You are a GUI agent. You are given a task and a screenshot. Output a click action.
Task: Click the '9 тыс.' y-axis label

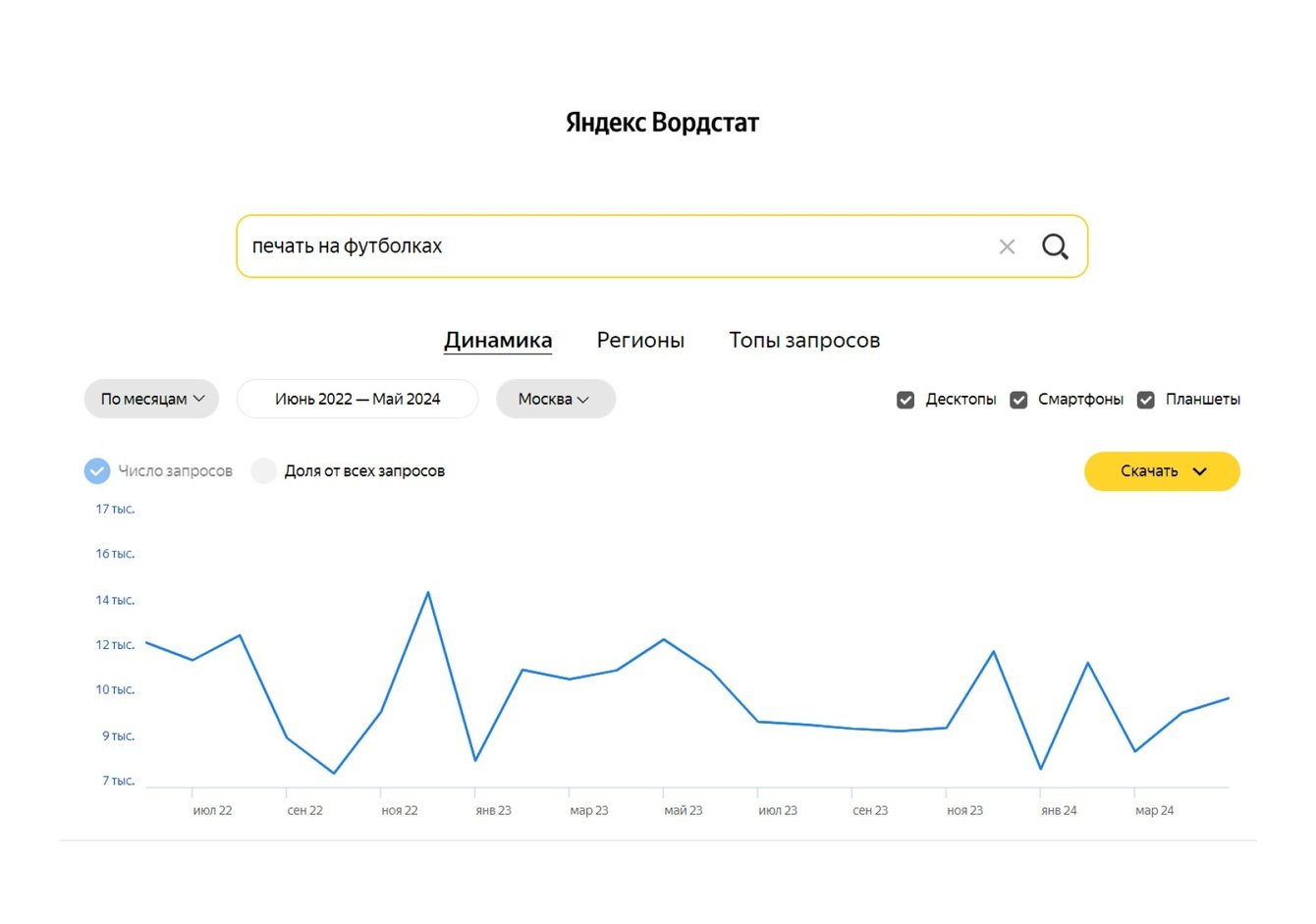tap(118, 735)
